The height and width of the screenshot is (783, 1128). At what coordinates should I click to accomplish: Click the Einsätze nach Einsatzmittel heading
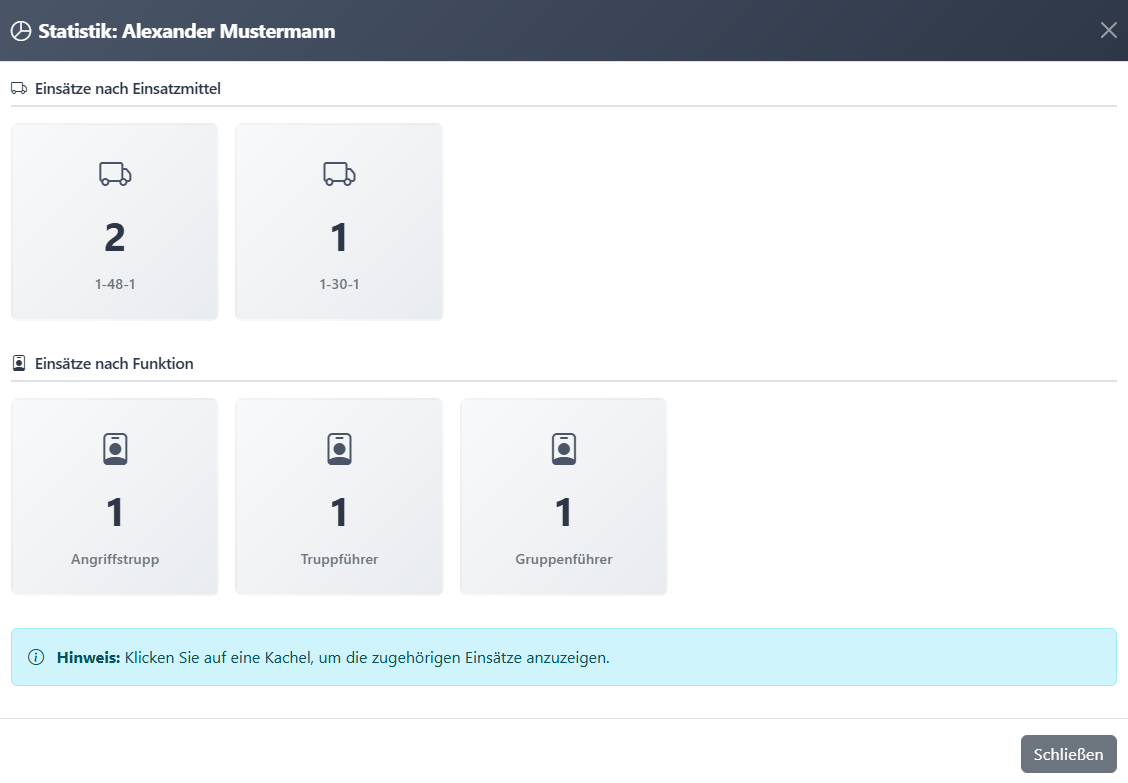pos(127,89)
